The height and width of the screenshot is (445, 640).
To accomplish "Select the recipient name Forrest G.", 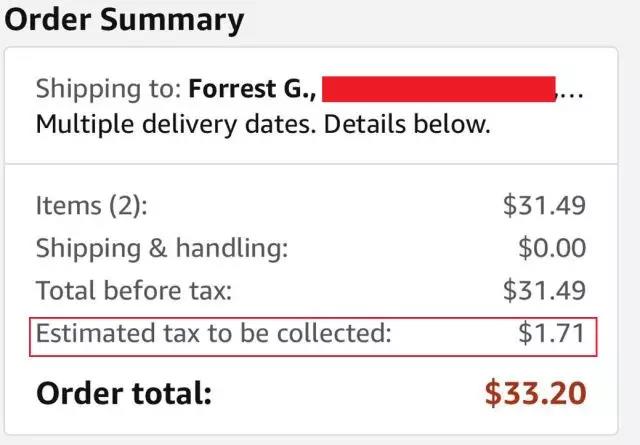I will click(x=252, y=89).
